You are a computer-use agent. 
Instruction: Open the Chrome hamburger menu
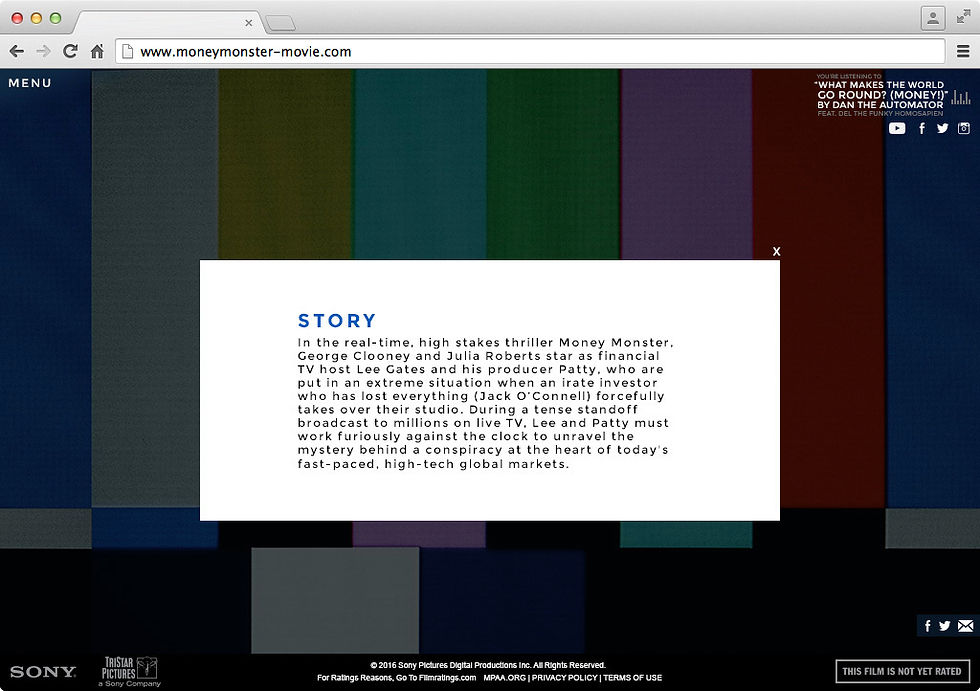(x=963, y=51)
